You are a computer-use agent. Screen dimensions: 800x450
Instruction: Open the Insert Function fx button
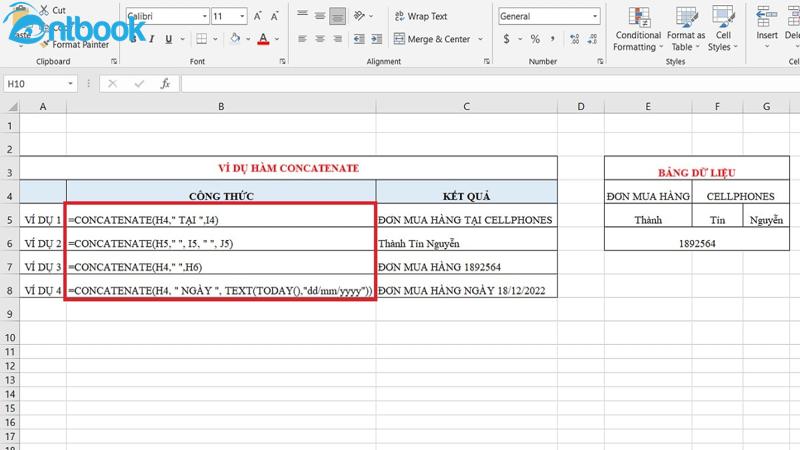(x=165, y=84)
